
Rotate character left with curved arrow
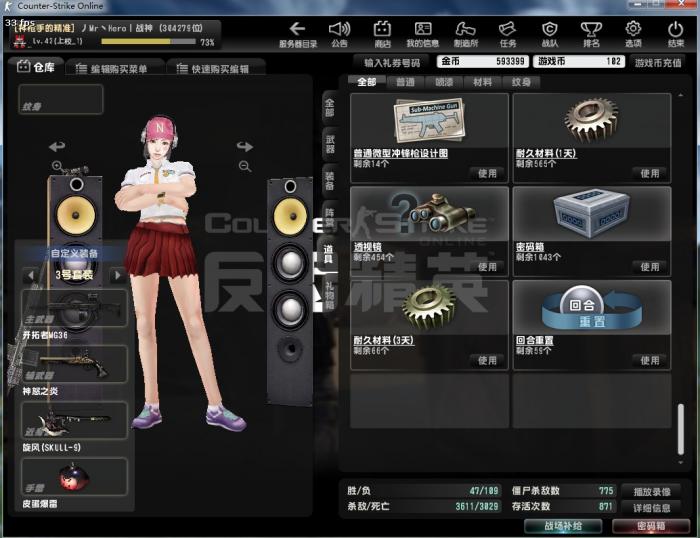point(57,146)
